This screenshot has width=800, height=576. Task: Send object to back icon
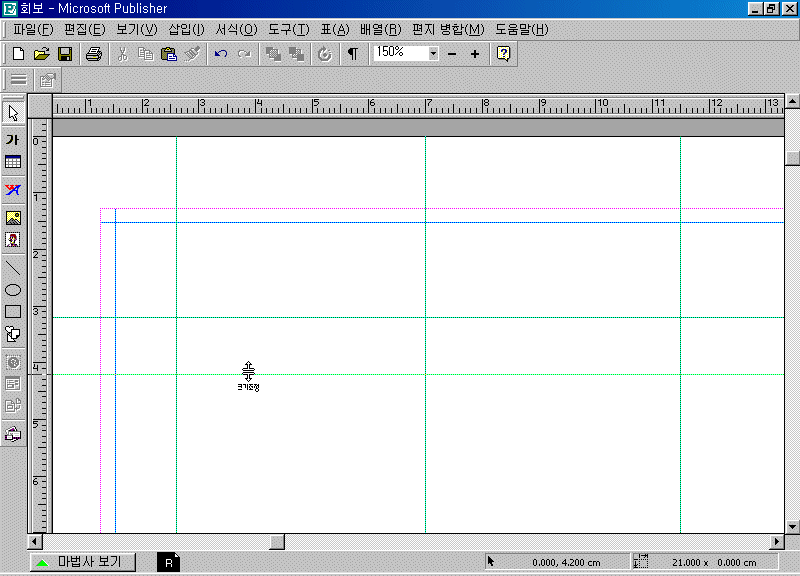[296, 54]
